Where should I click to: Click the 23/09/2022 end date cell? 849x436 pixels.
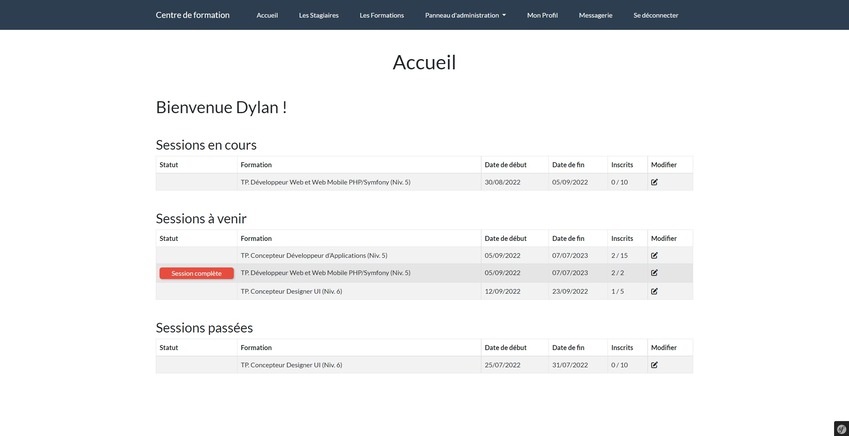[x=570, y=292]
